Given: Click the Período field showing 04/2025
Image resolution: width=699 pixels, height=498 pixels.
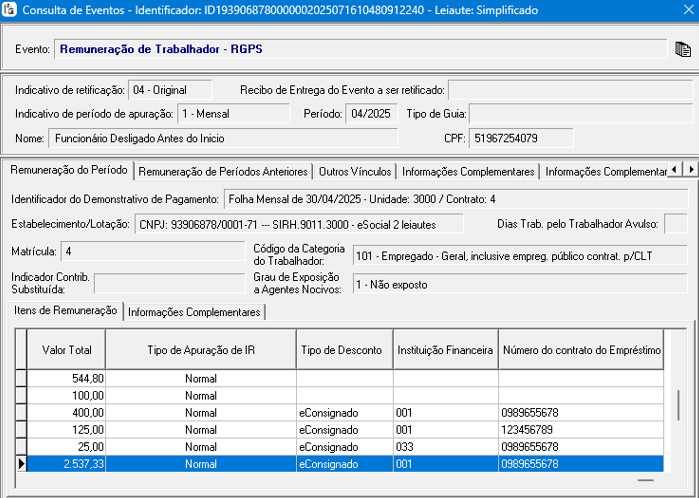Looking at the screenshot, I should 371,113.
